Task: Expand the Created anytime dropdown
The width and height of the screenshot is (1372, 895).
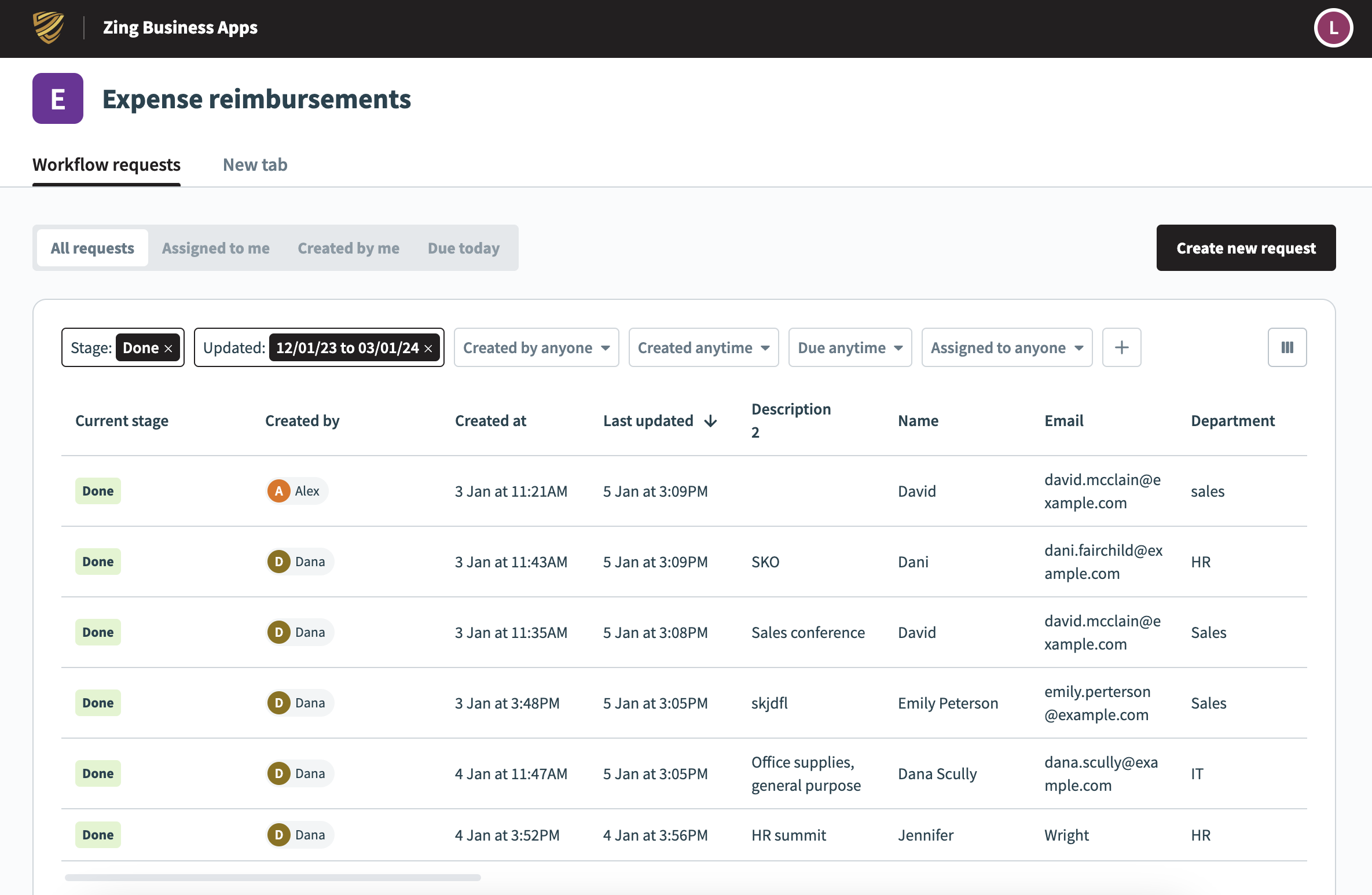Action: click(703, 347)
